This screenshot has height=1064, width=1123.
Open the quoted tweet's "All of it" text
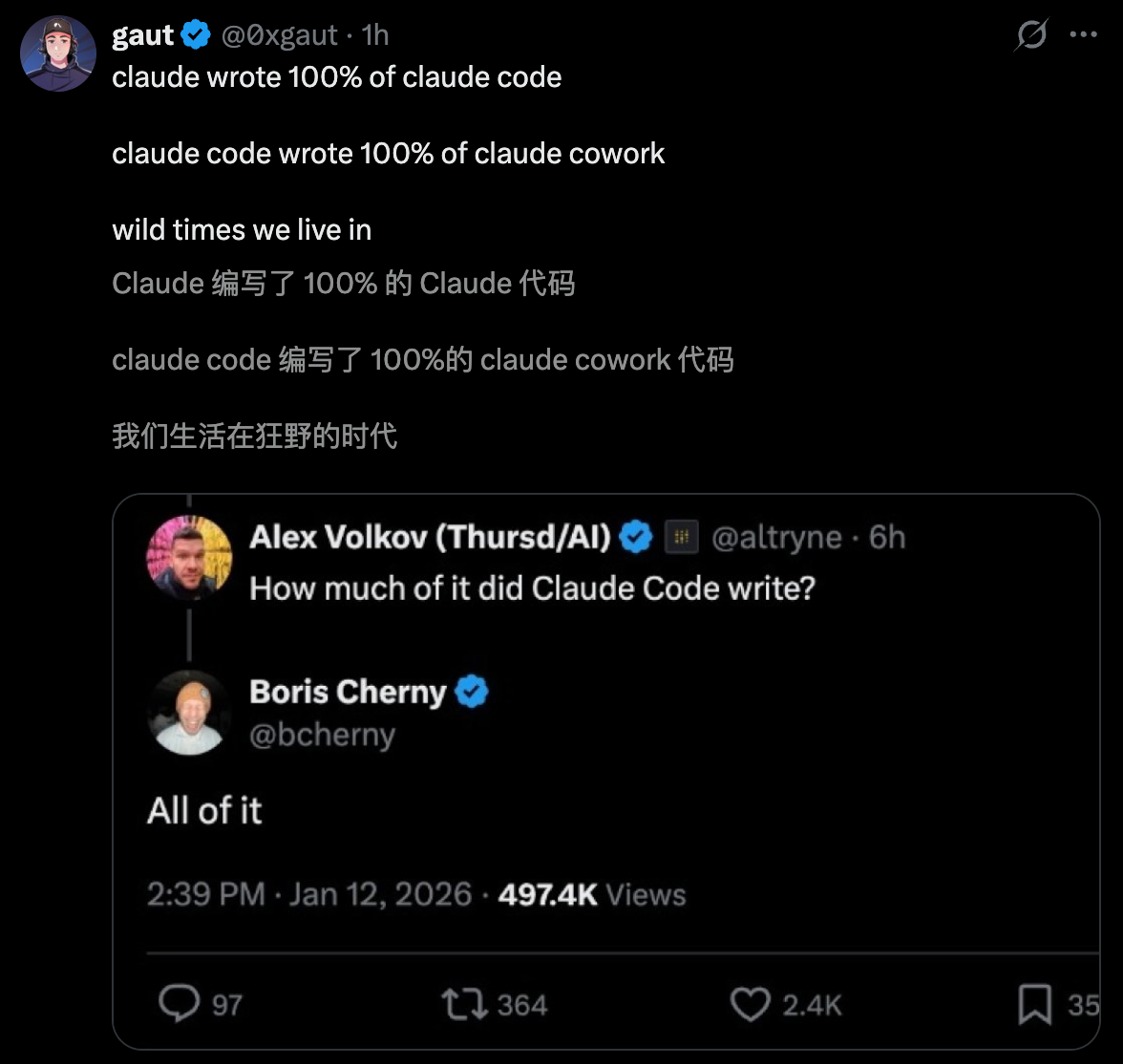pyautogui.click(x=204, y=811)
